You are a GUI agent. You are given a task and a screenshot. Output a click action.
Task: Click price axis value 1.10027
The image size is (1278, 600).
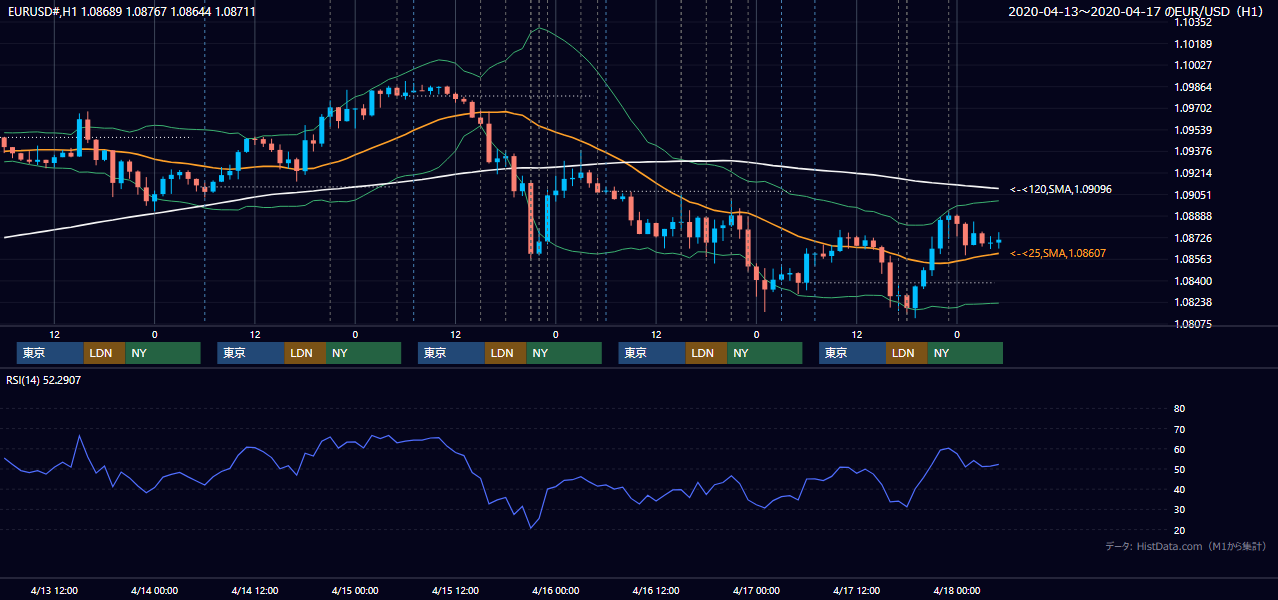[1193, 65]
